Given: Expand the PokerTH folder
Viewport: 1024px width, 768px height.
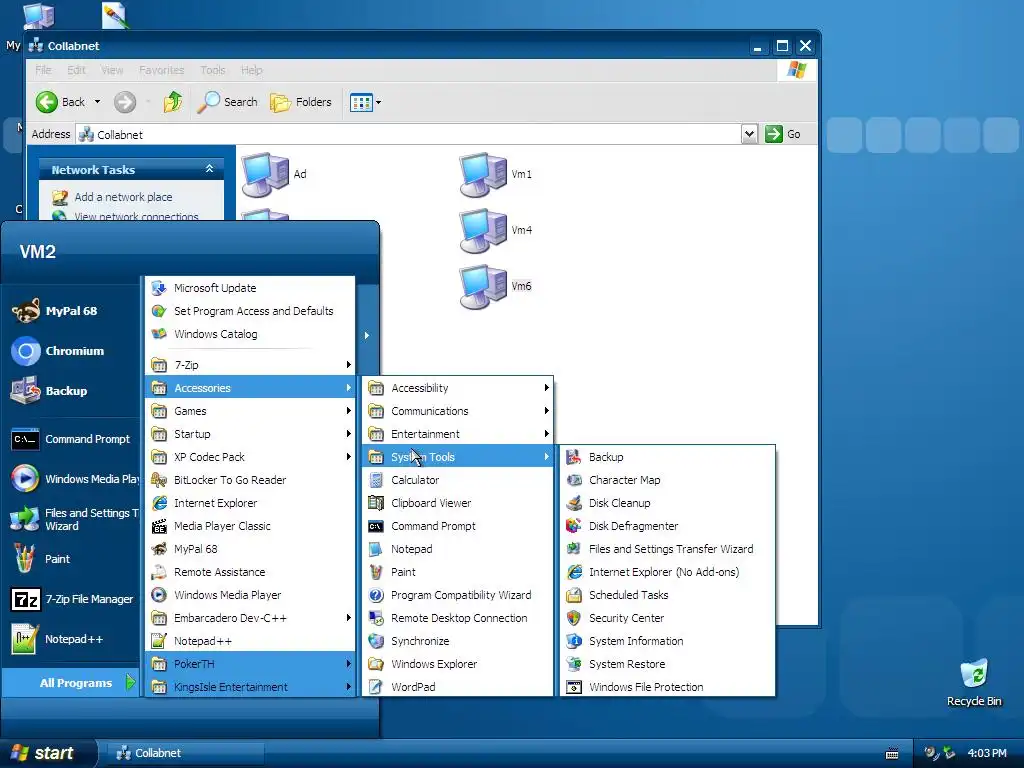Looking at the screenshot, I should pos(250,664).
